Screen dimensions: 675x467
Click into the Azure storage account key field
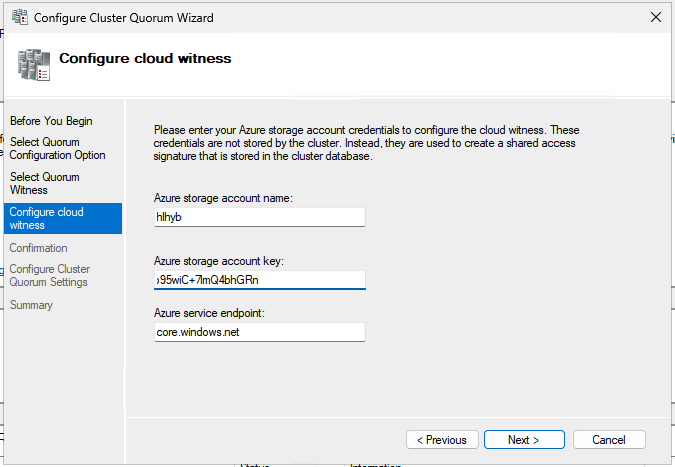(260, 280)
